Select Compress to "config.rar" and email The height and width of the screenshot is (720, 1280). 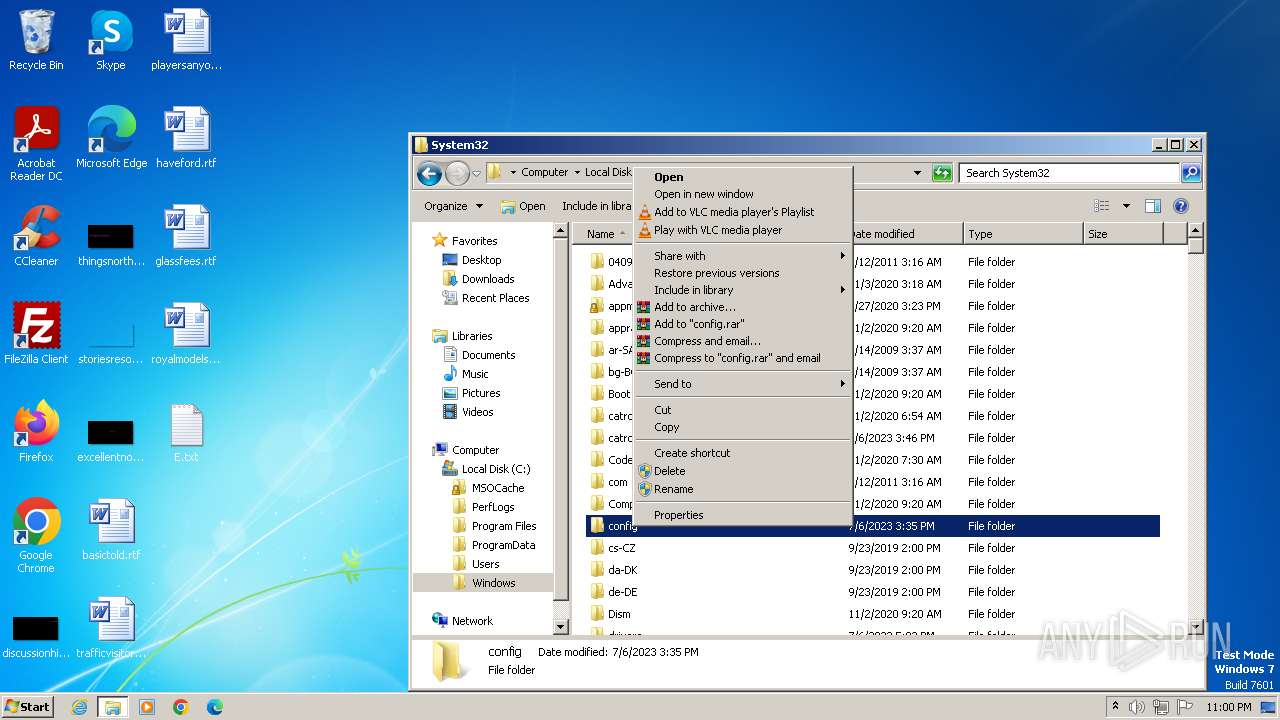[x=742, y=358]
